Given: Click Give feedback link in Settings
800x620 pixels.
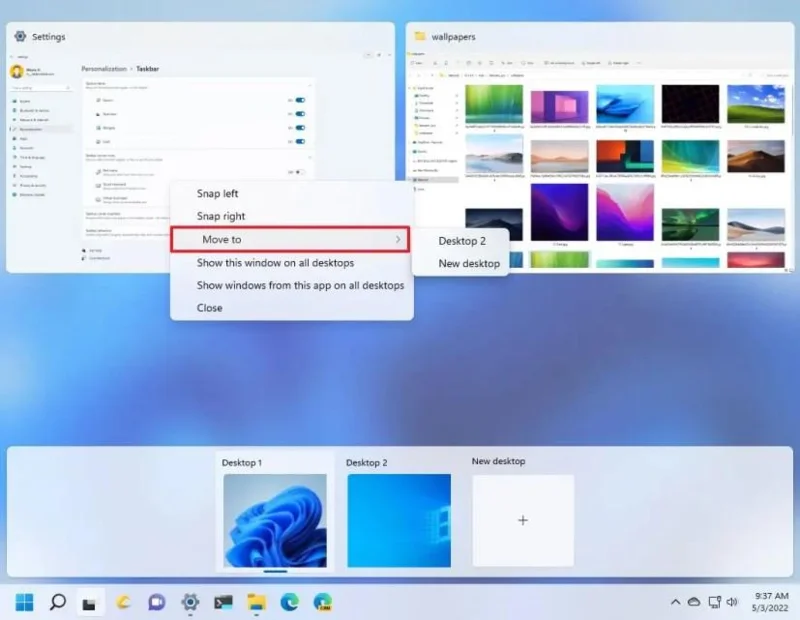Looking at the screenshot, I should point(99,258).
